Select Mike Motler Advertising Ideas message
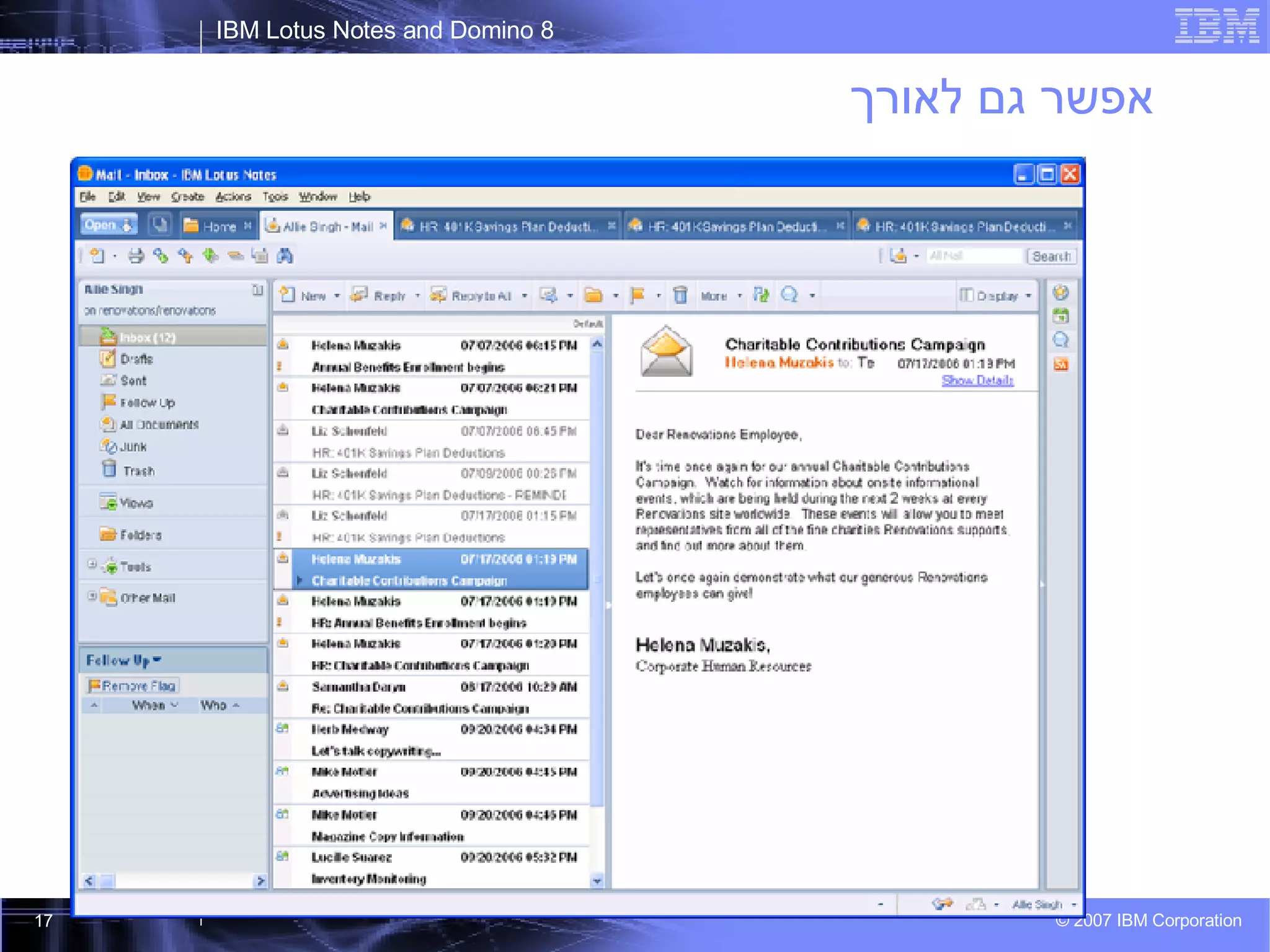 [432, 782]
